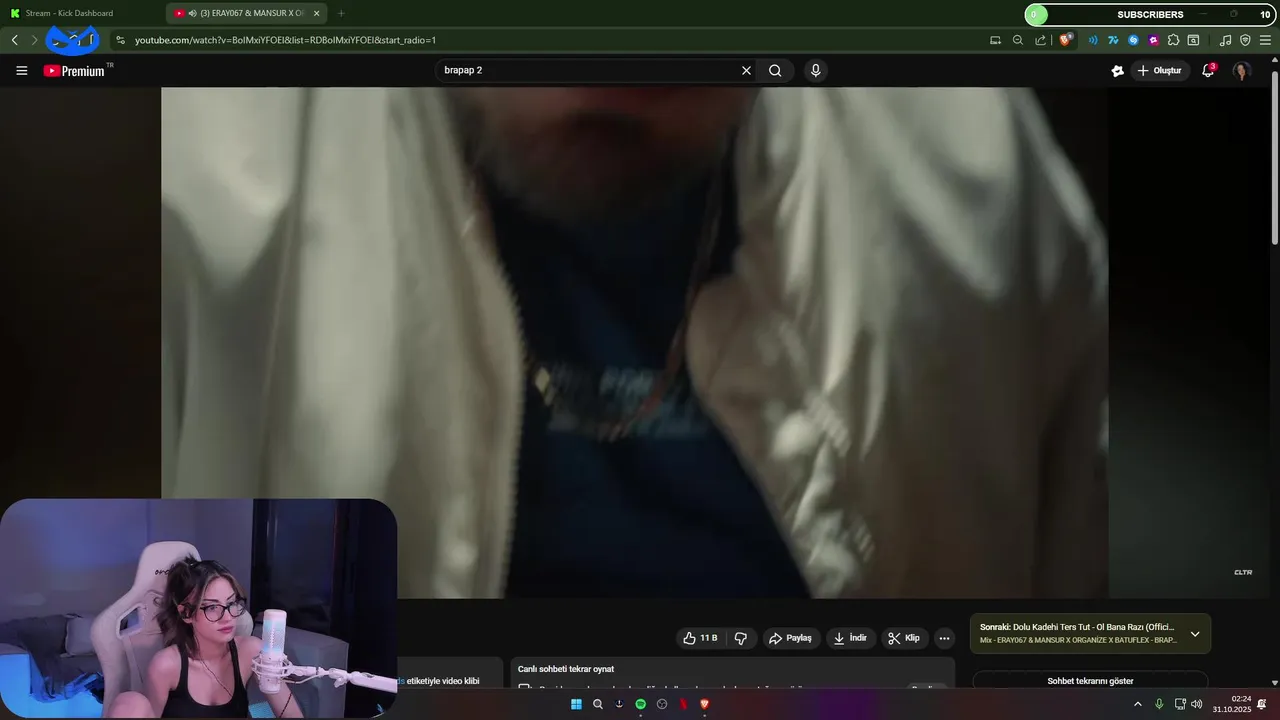Focus the YouTube search field
This screenshot has width=1280, height=720.
(590, 70)
